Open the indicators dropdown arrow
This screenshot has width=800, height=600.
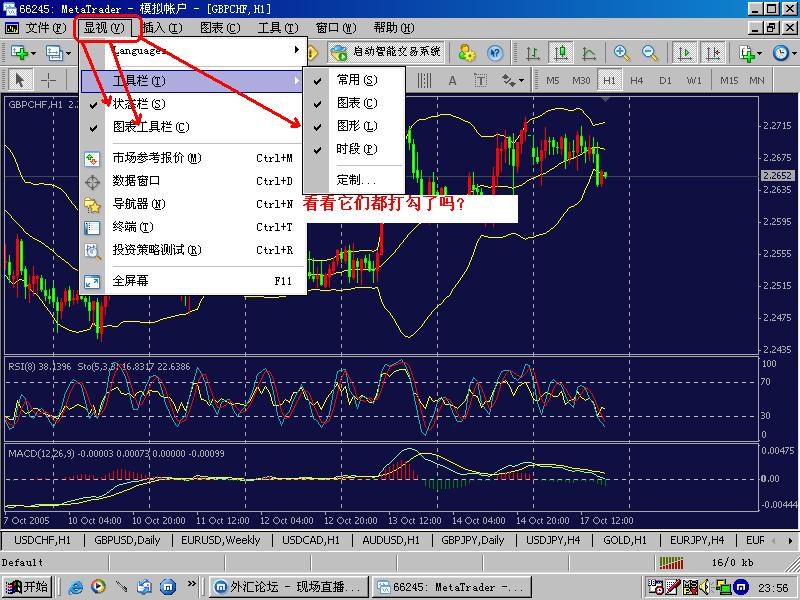[x=760, y=54]
